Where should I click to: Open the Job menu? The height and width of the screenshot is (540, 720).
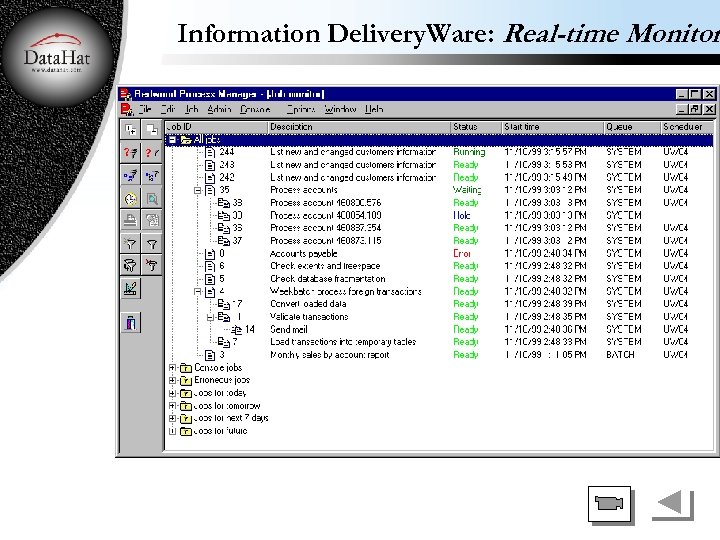click(x=191, y=109)
